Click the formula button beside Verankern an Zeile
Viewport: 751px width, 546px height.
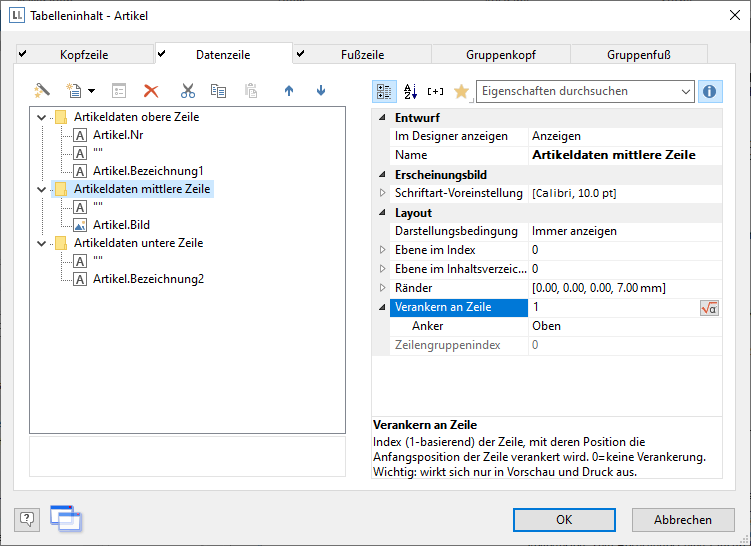pyautogui.click(x=709, y=308)
